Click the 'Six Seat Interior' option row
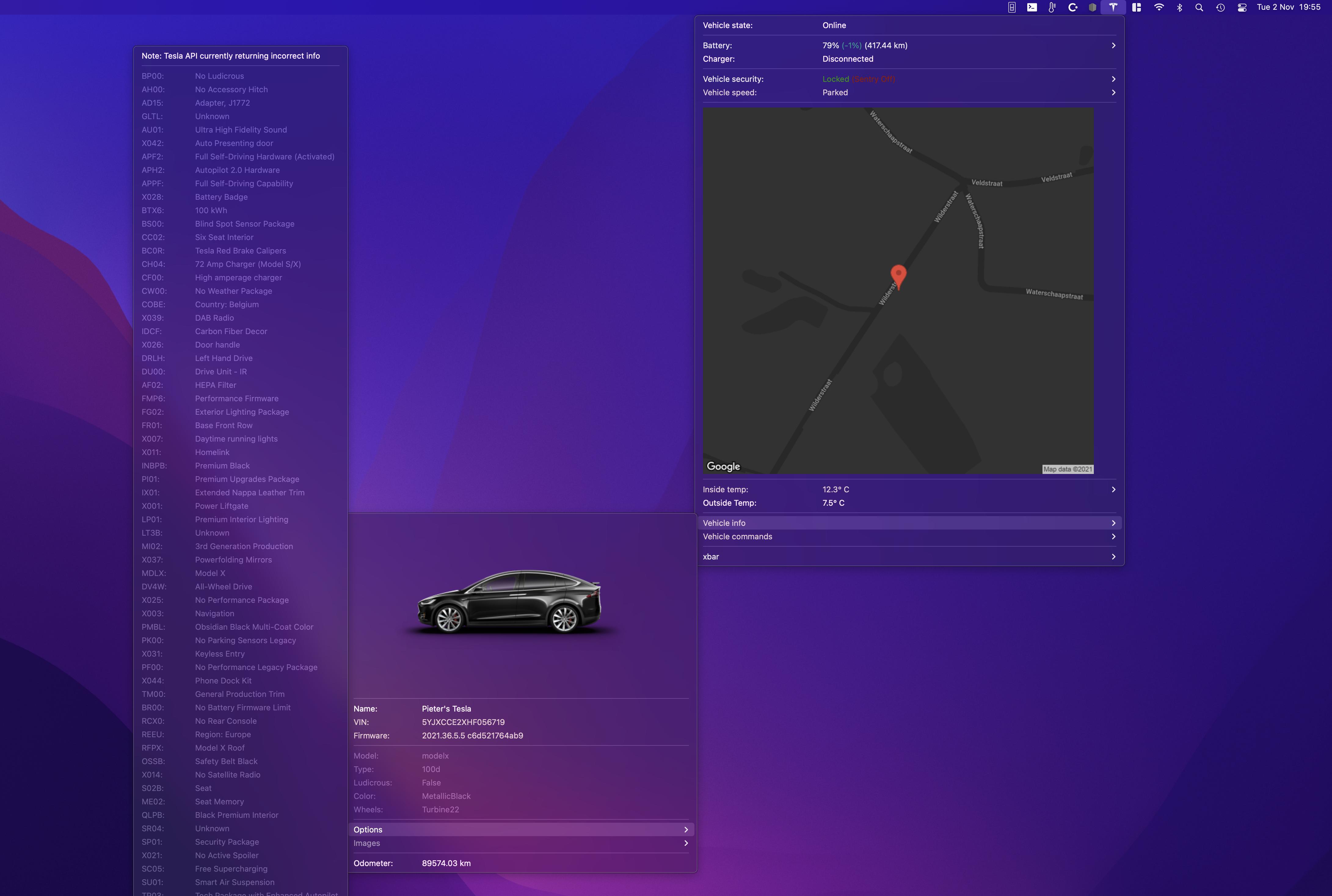The image size is (1332, 896). pos(241,237)
